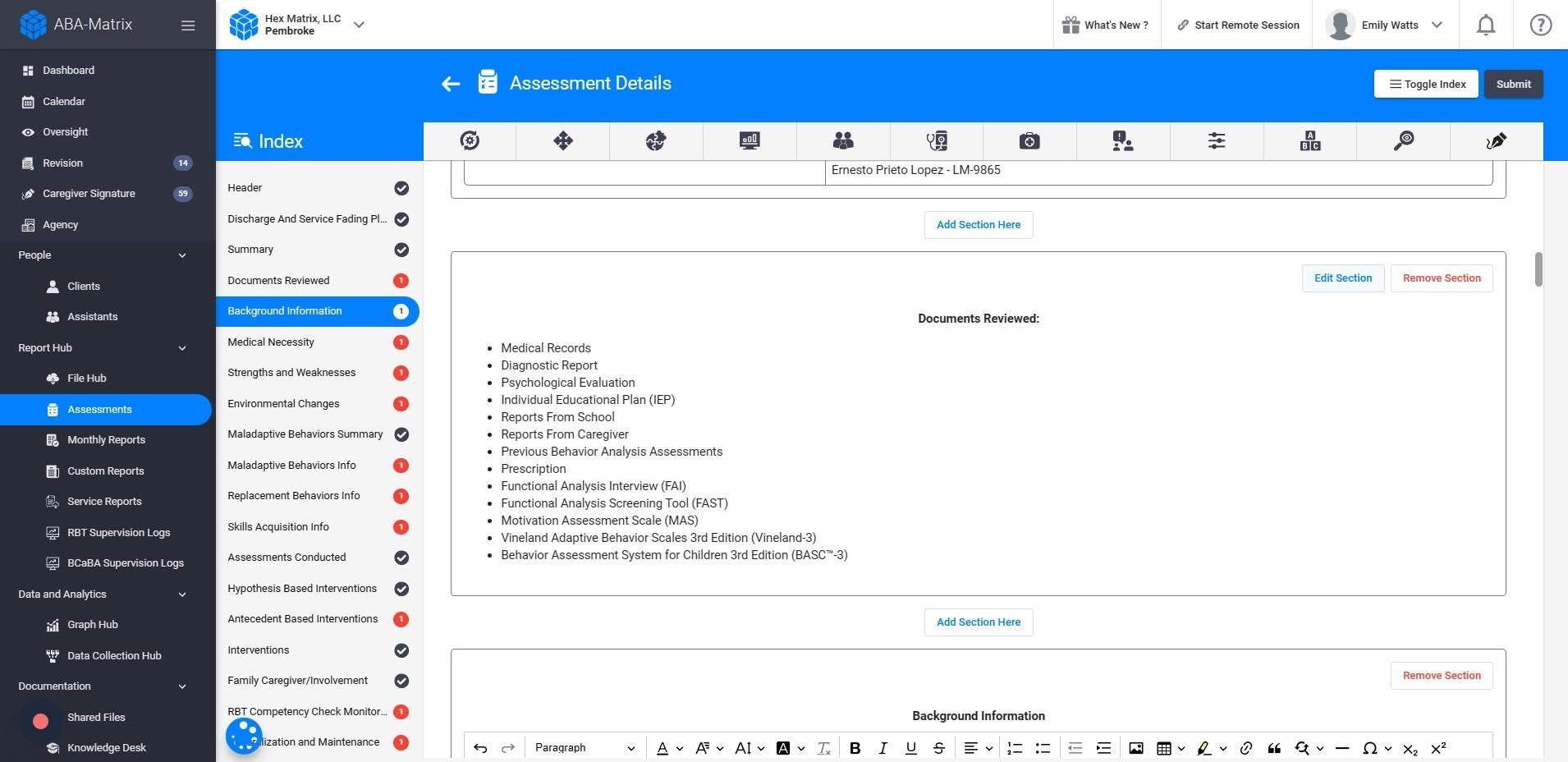Open the monitor chart icon tab
This screenshot has width=1568, height=762.
[750, 140]
